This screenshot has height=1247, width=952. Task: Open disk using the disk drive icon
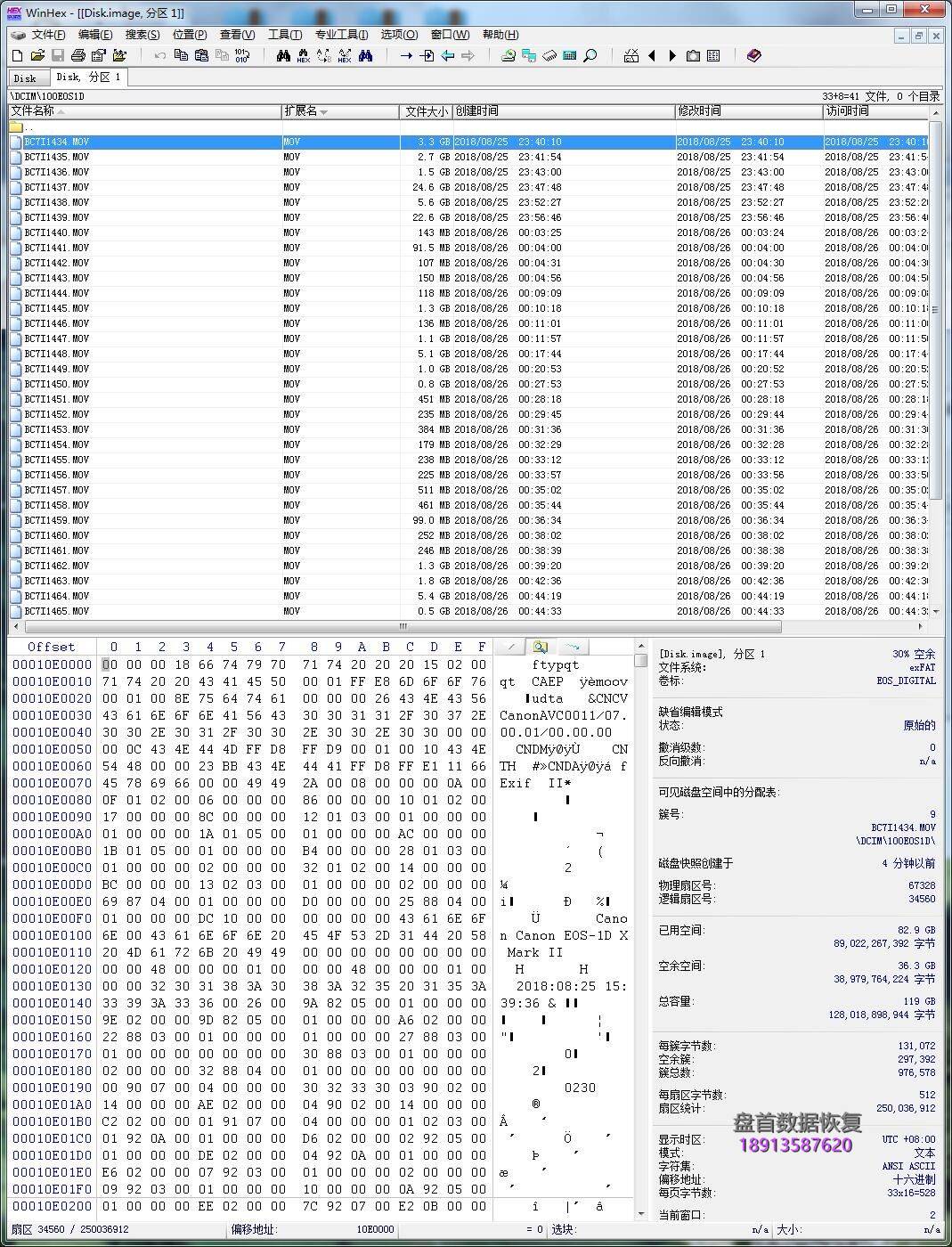click(508, 55)
